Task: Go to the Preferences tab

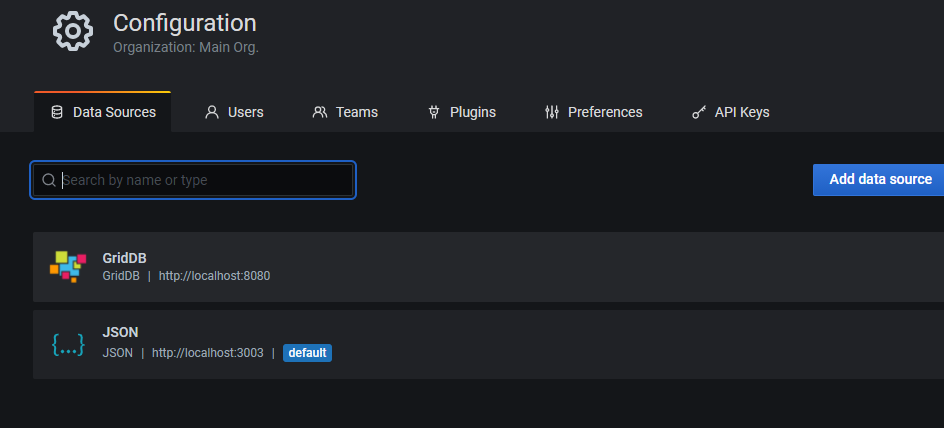Action: [x=604, y=112]
